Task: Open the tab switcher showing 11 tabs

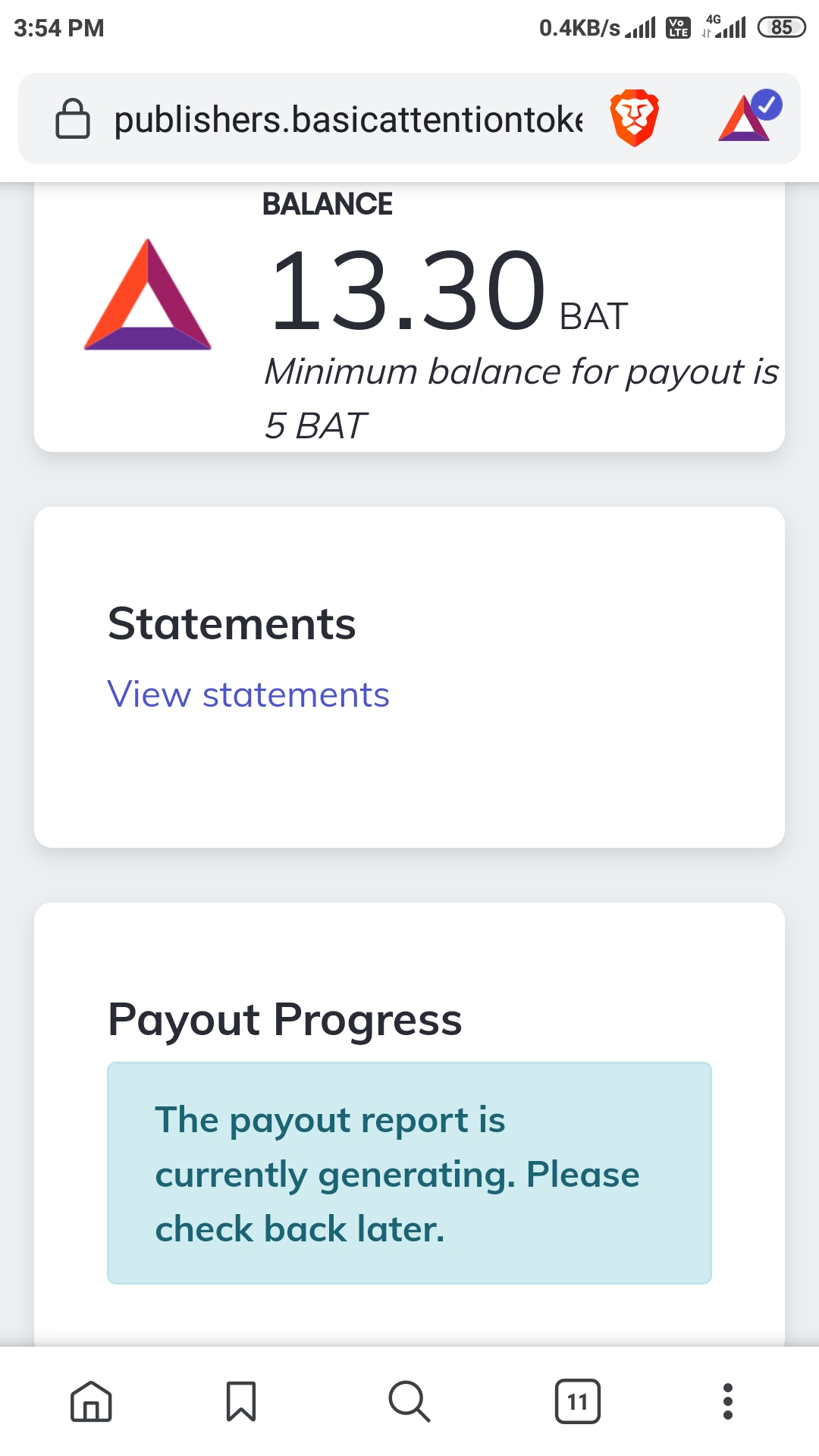Action: click(577, 1401)
